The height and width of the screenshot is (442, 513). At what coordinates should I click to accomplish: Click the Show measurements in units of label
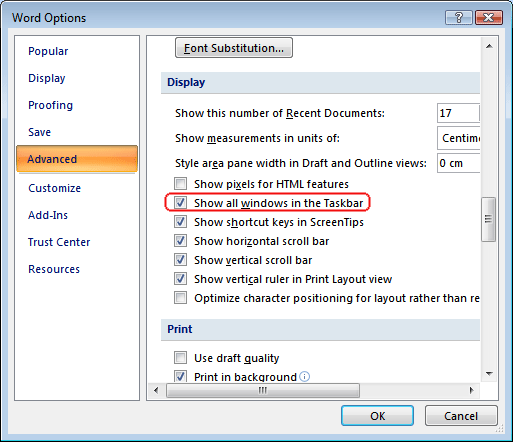point(257,138)
